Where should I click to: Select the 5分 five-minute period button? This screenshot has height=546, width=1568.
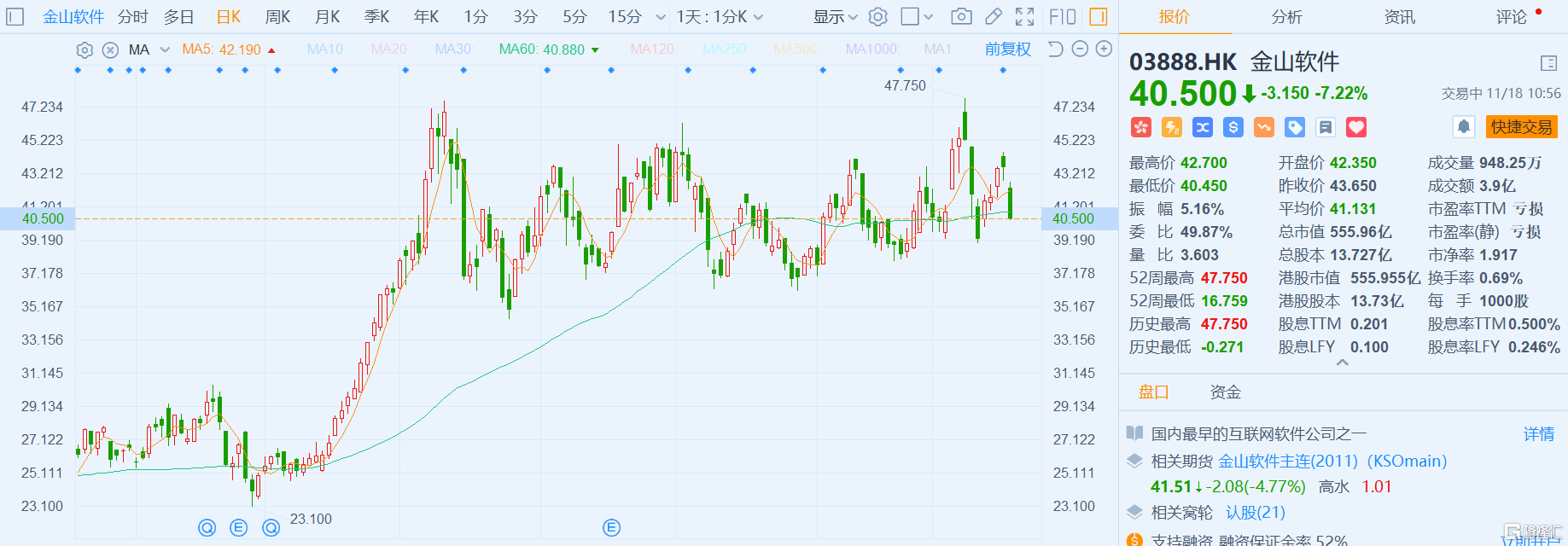pos(574,17)
